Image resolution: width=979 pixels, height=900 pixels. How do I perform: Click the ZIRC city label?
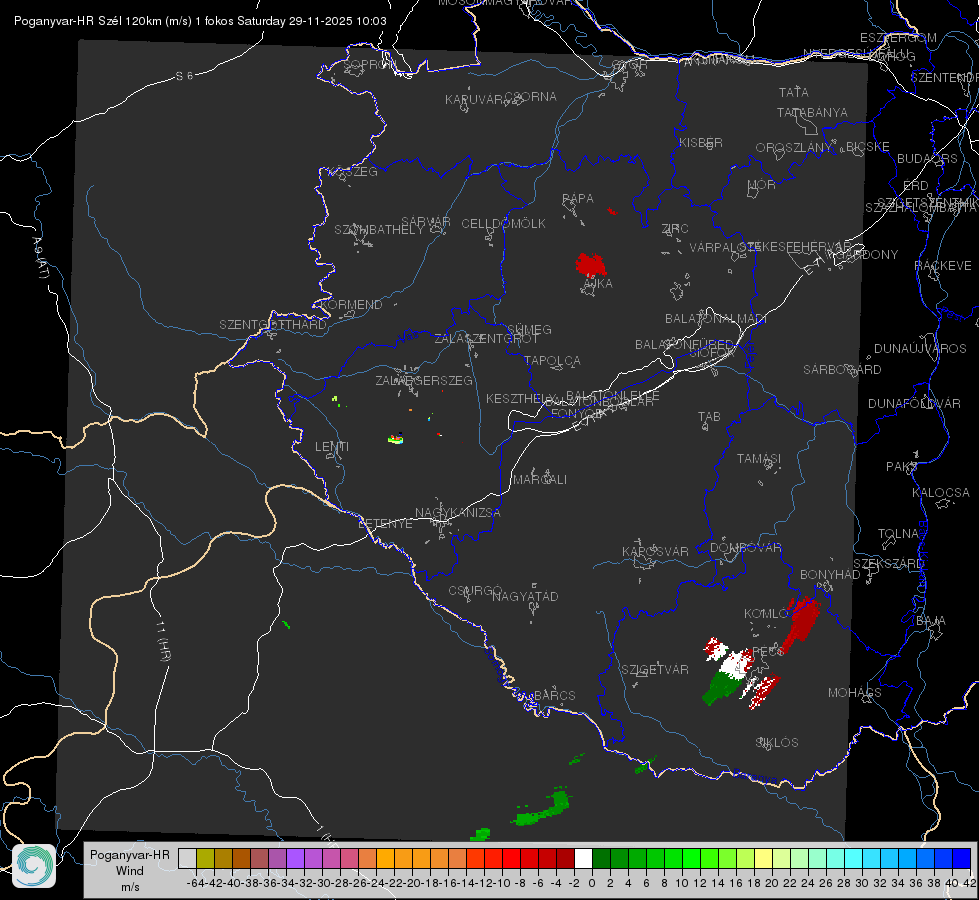[x=675, y=228]
